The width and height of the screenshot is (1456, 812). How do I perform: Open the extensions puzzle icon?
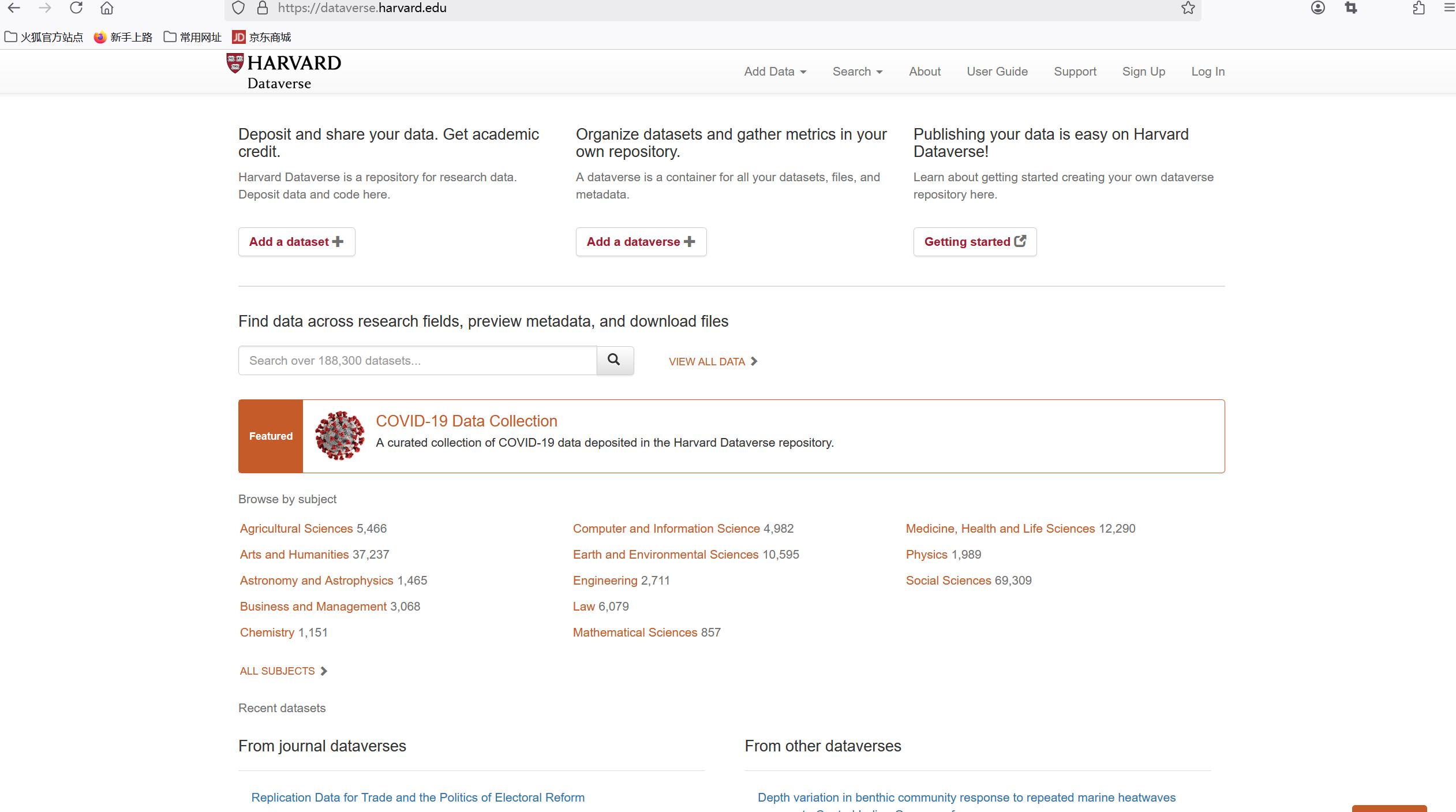1419,8
